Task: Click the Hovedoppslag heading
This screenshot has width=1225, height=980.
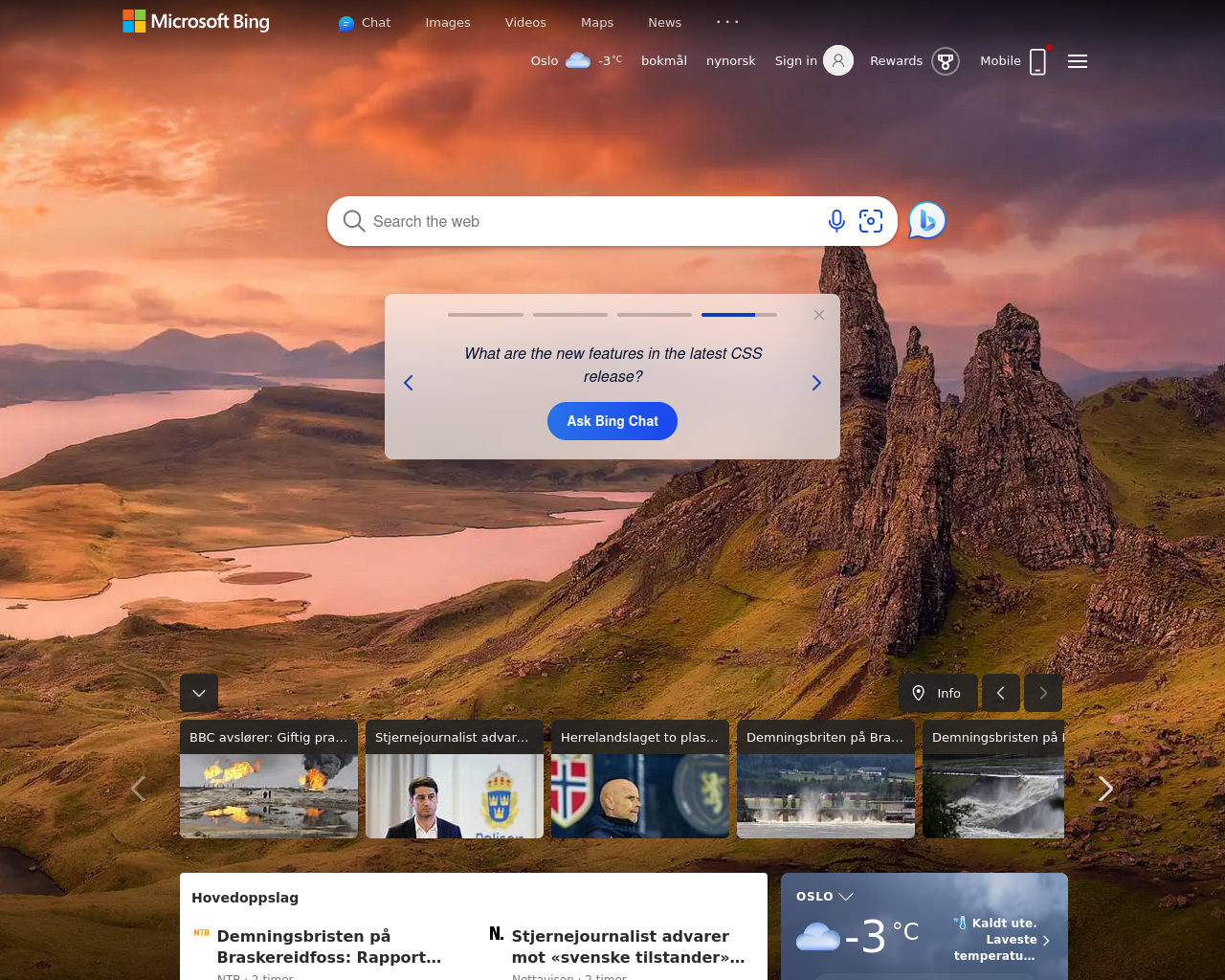Action: (x=245, y=898)
